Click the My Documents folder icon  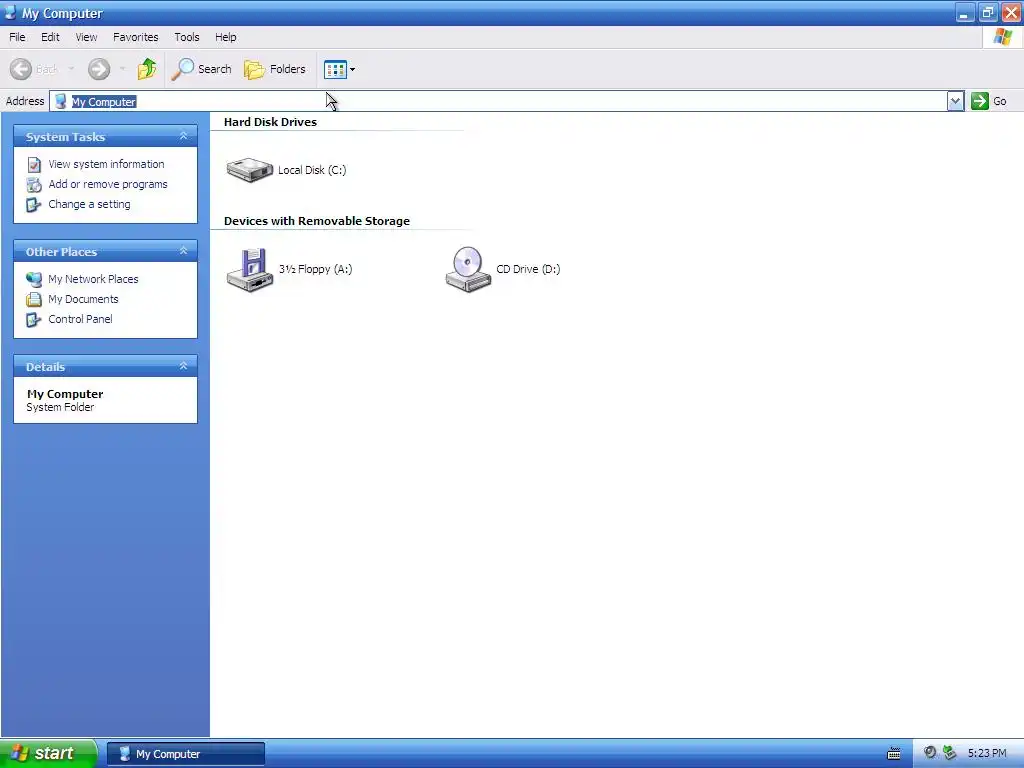tap(34, 300)
